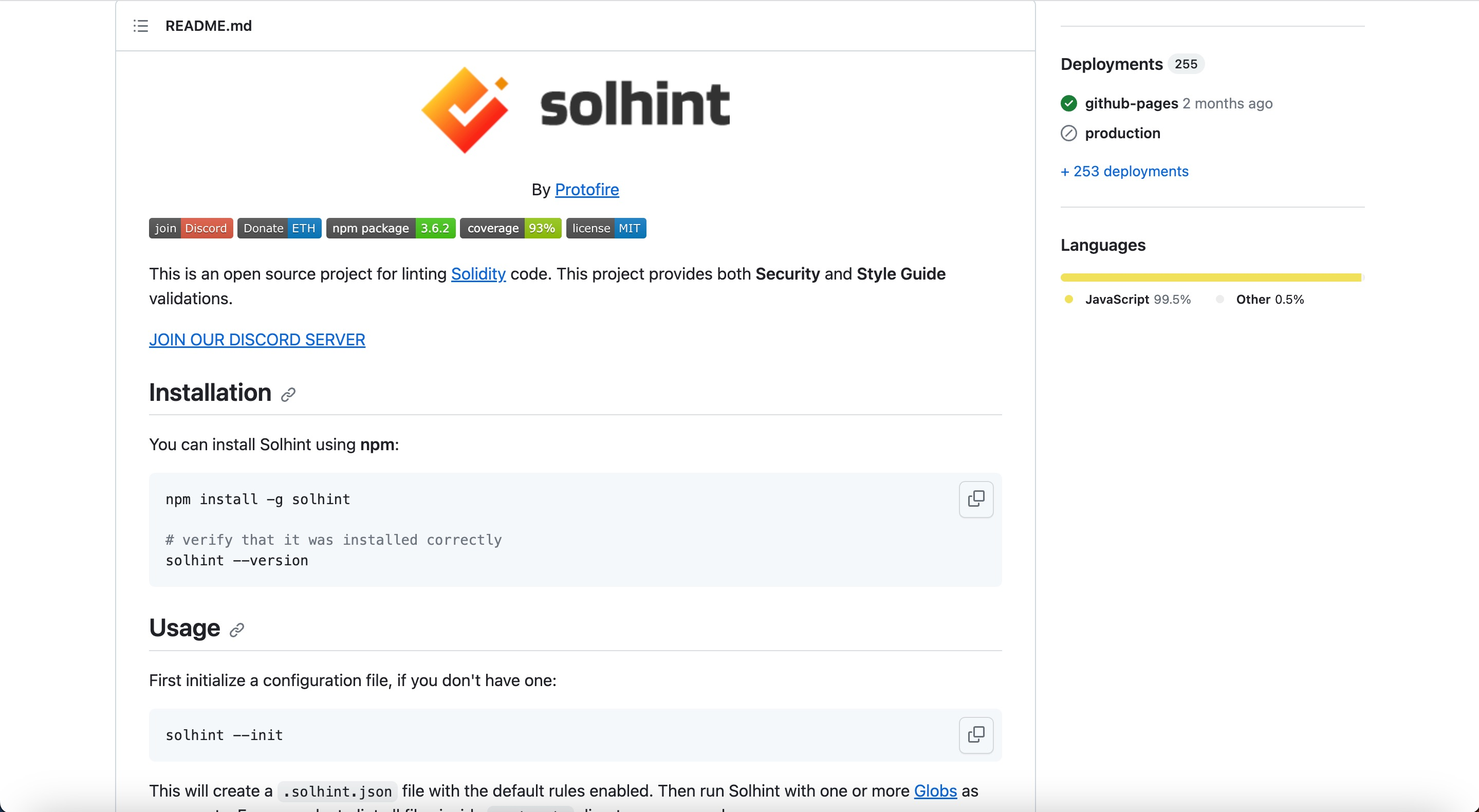Copy the solhint --init command

coord(975,734)
